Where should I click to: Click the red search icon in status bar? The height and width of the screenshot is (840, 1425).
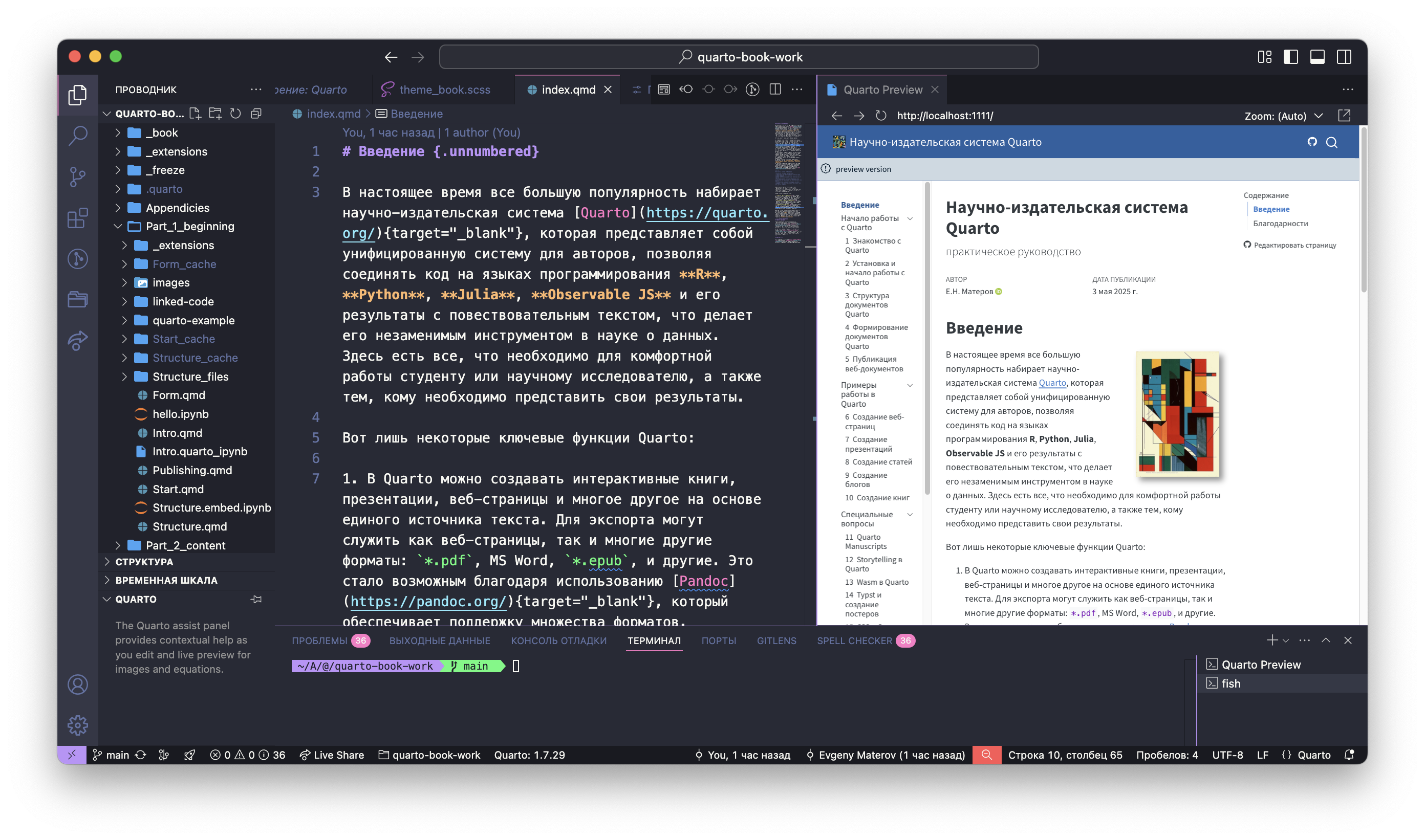point(987,755)
